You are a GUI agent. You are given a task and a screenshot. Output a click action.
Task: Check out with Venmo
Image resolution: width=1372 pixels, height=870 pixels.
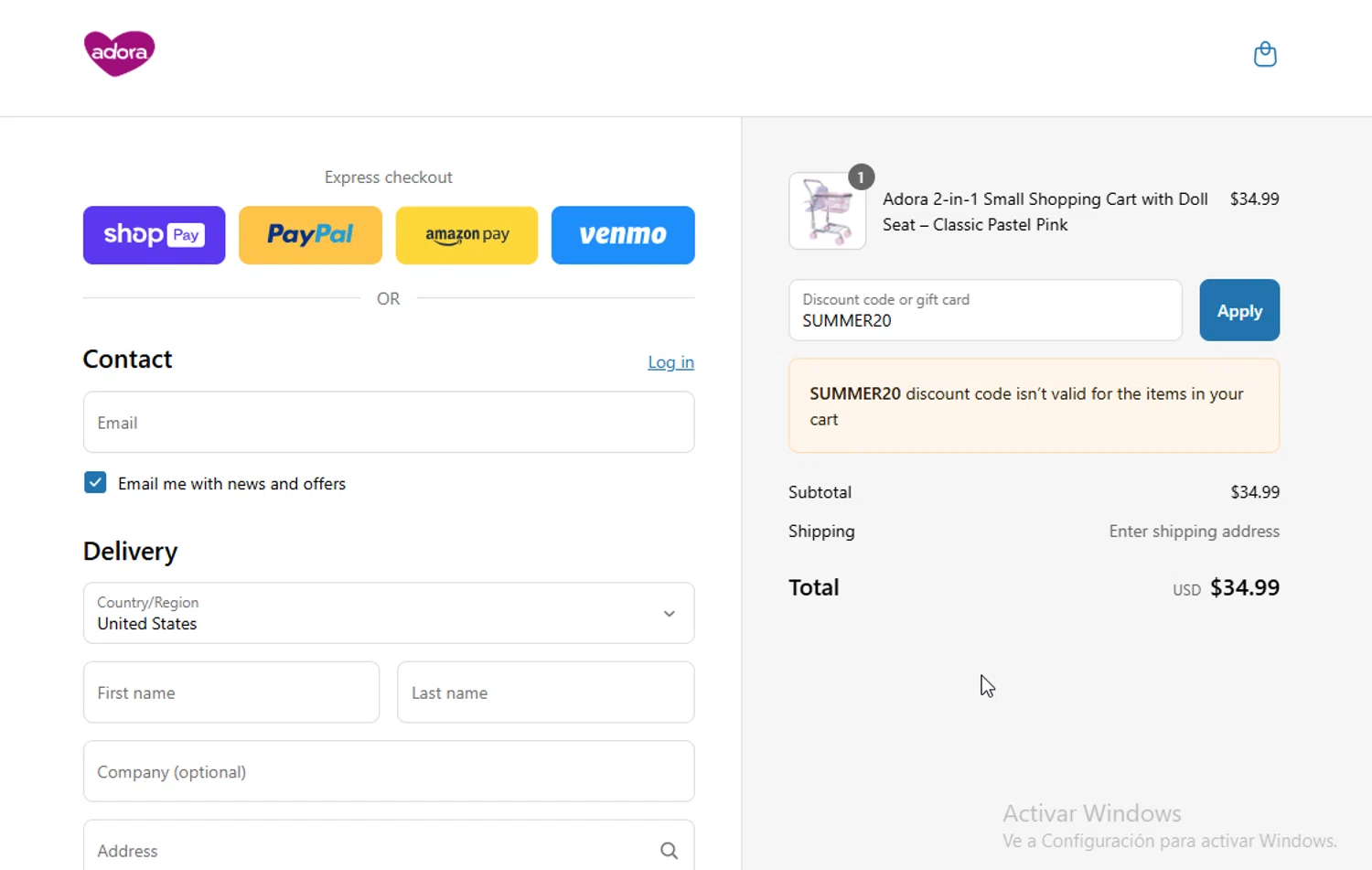[x=623, y=235]
